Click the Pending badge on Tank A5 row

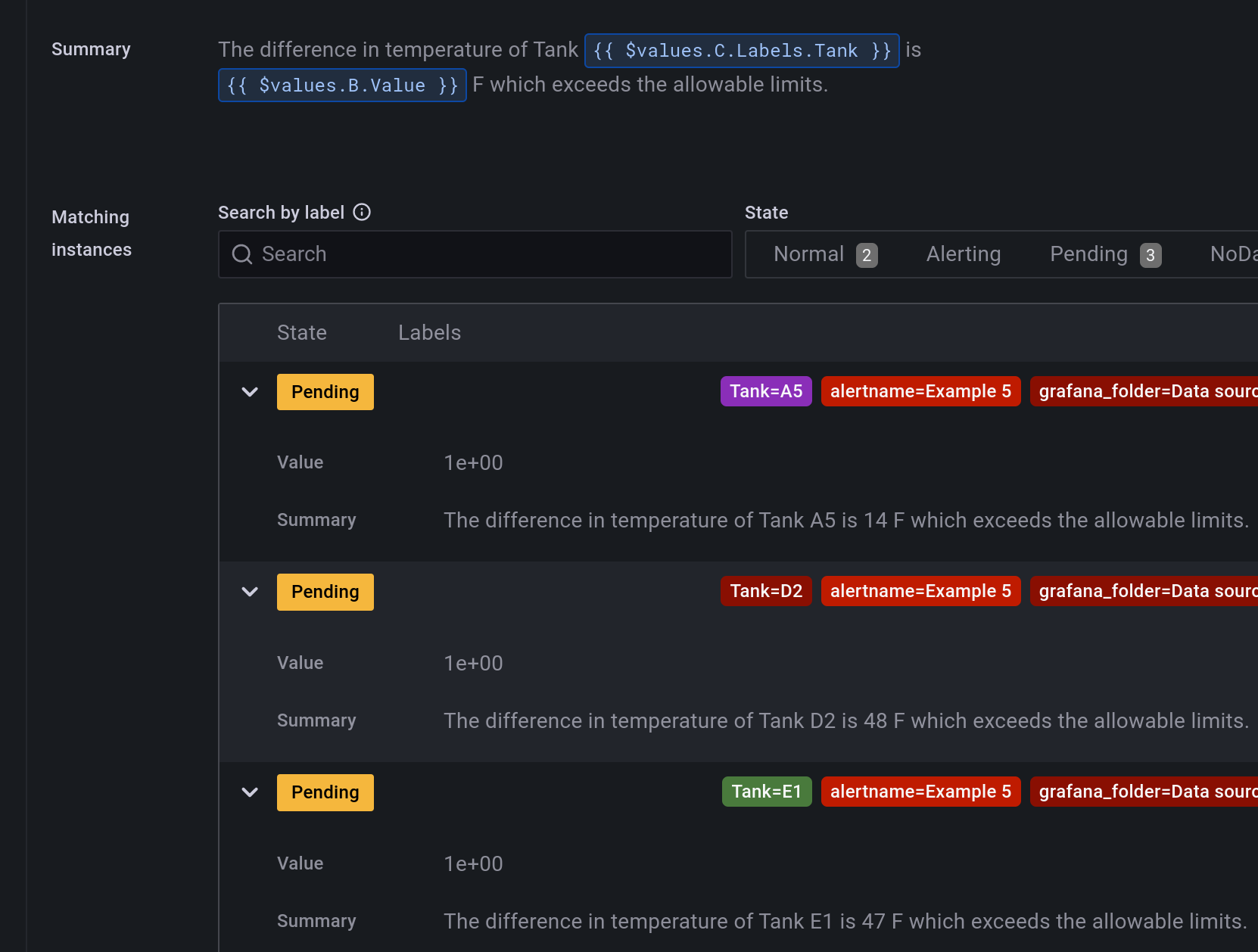[325, 392]
